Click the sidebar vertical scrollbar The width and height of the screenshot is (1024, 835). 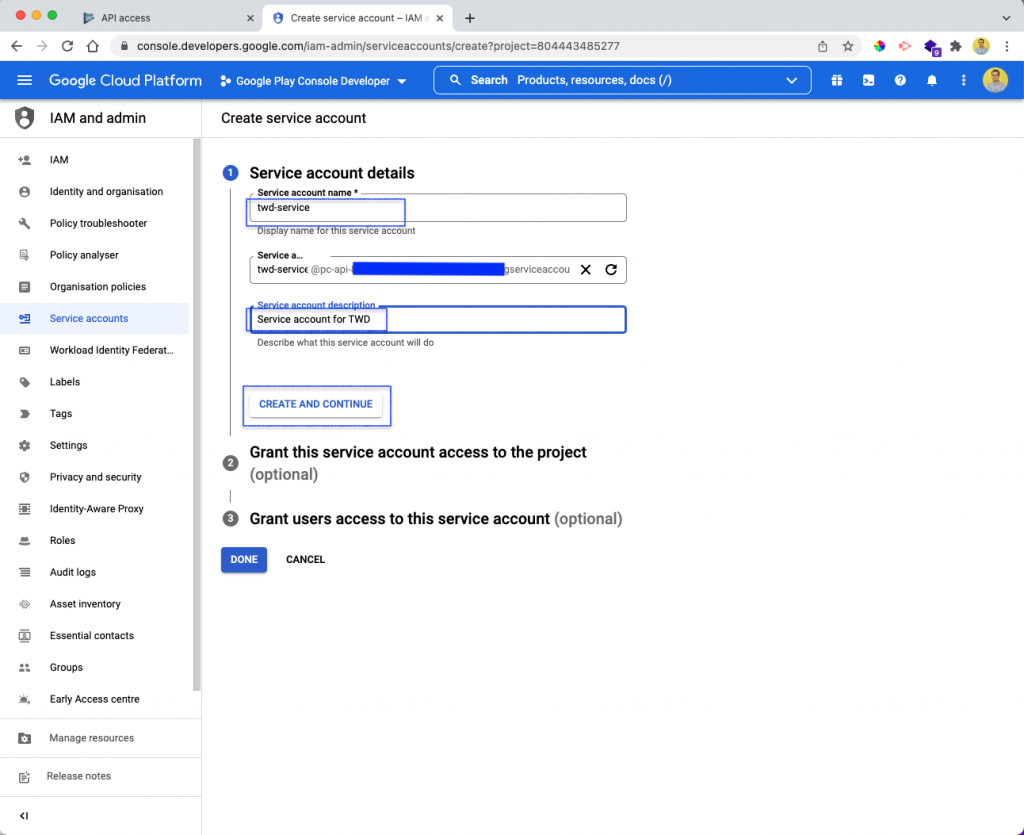pyautogui.click(x=197, y=415)
